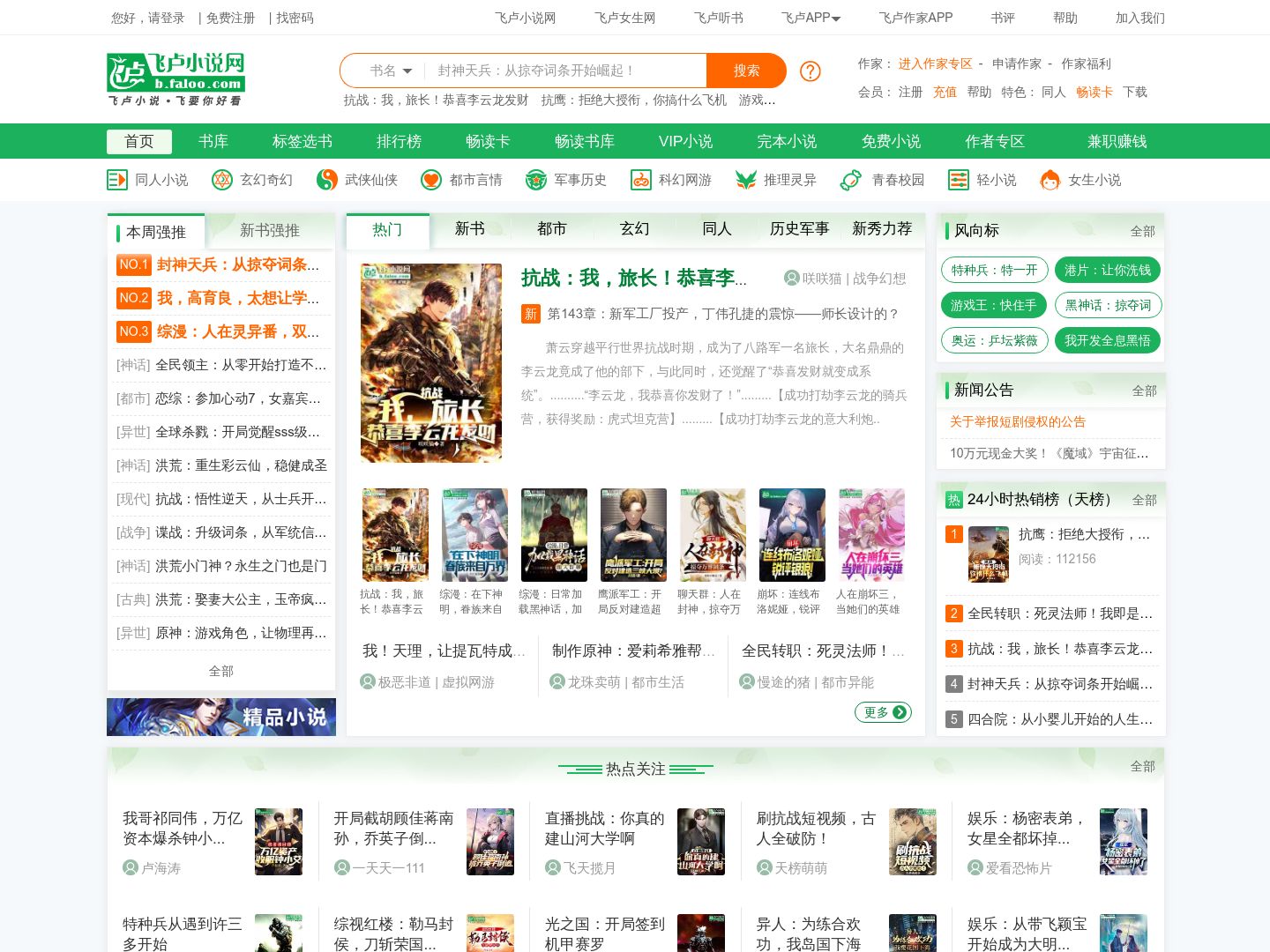The width and height of the screenshot is (1270, 952).
Task: Click author icon beside 卢海涛
Action: (x=131, y=868)
